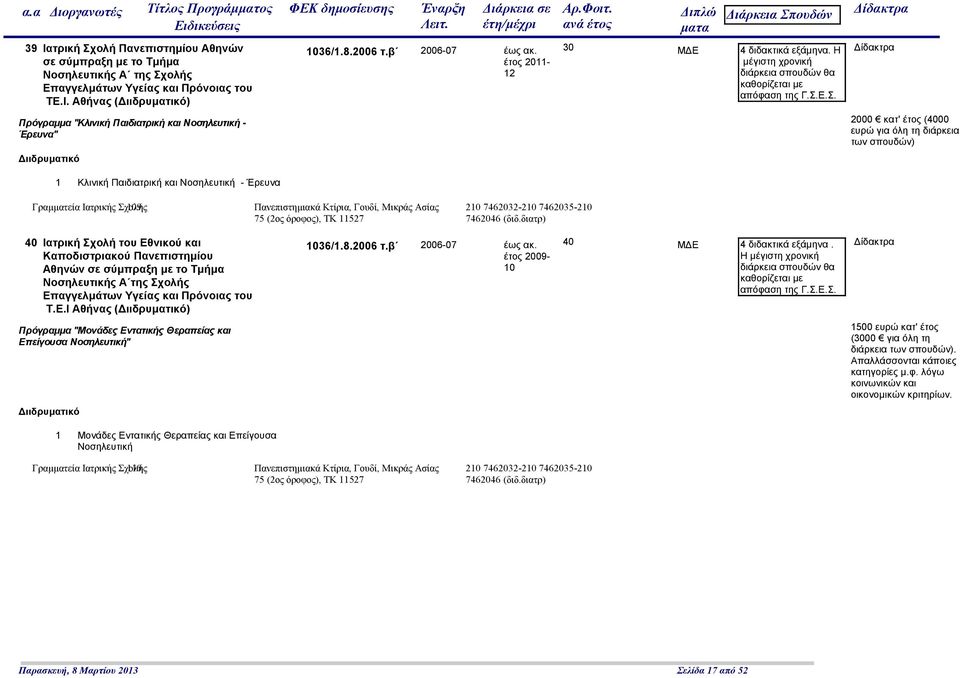Select plain 'Δίδακτρα' label in entry 39 row
Viewport: 960px width, 678px height.
(874, 48)
